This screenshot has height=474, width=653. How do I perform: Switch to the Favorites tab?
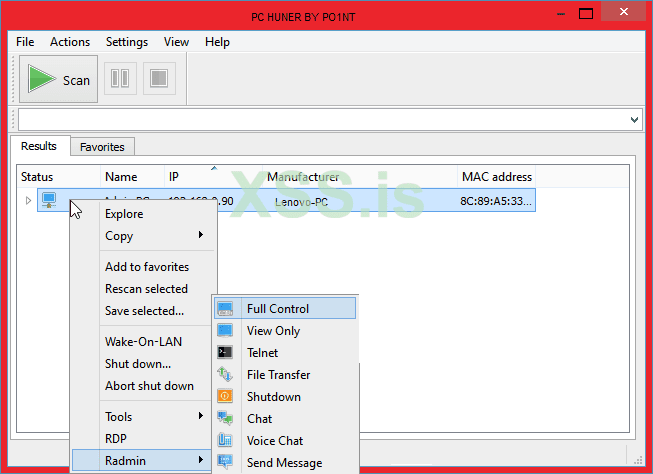coord(102,147)
